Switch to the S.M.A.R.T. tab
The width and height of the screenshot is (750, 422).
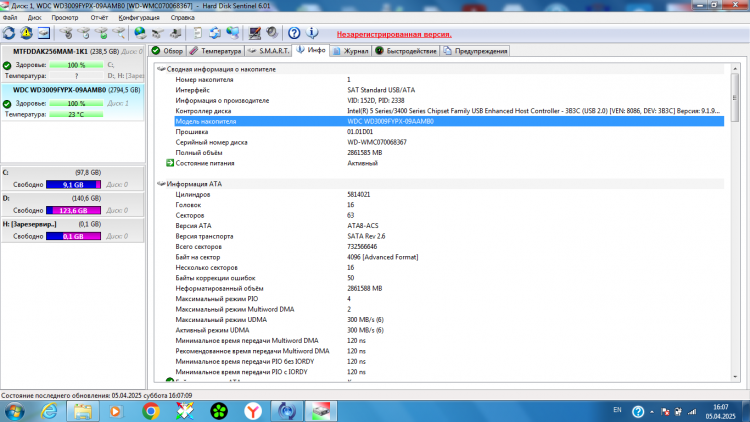(x=269, y=51)
